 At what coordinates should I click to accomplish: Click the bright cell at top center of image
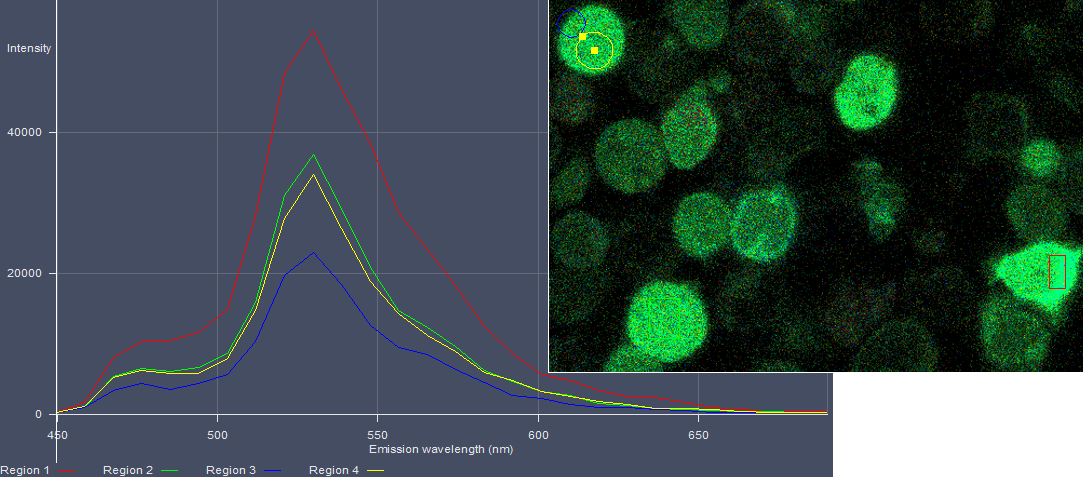pos(868,92)
